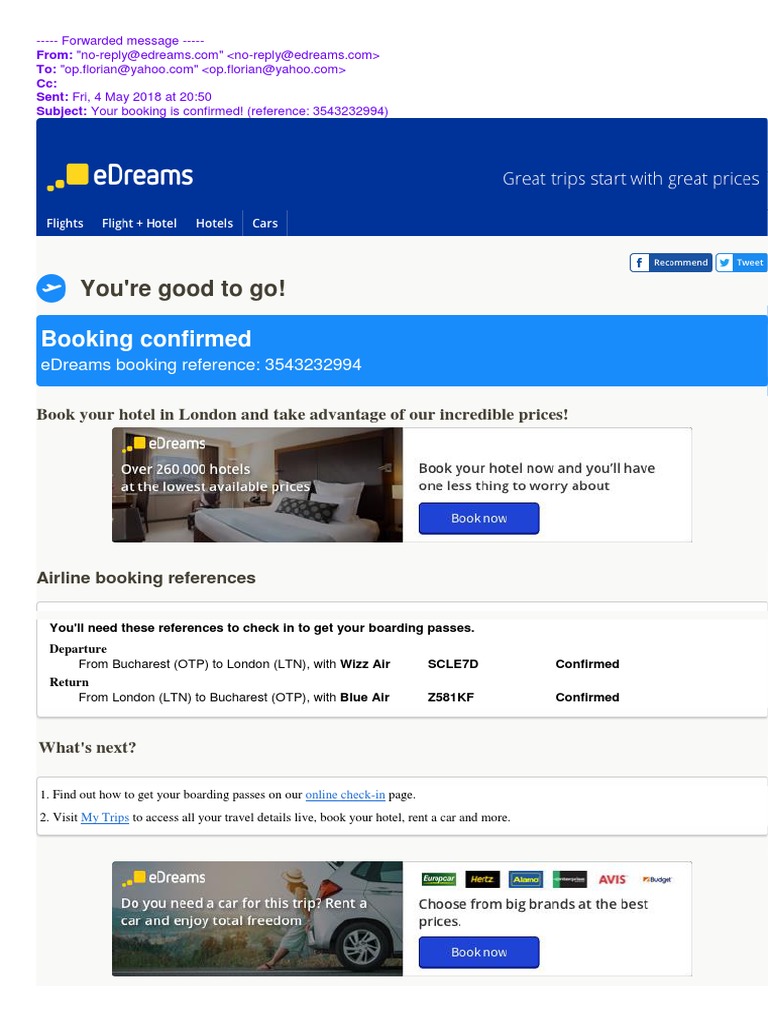Click the Alamo brand logo
Viewport: 768px width, 1024px height.
(526, 879)
